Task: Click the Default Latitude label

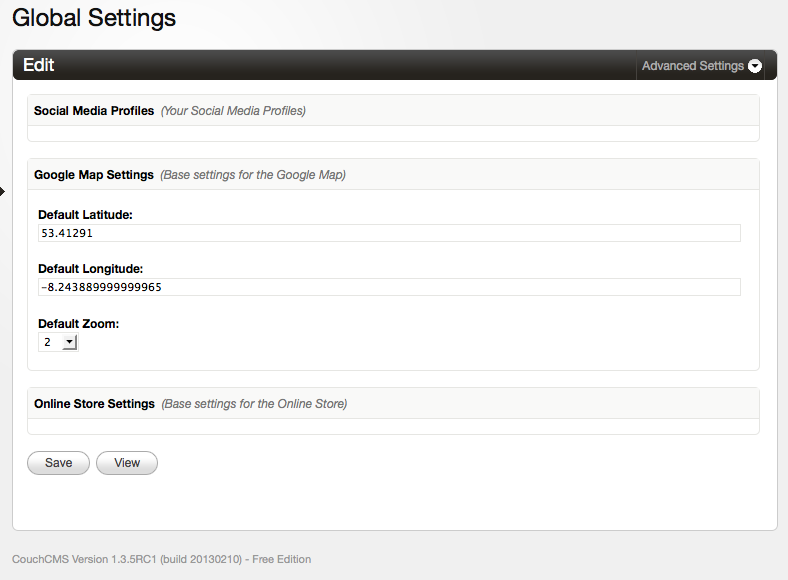Action: pos(85,215)
